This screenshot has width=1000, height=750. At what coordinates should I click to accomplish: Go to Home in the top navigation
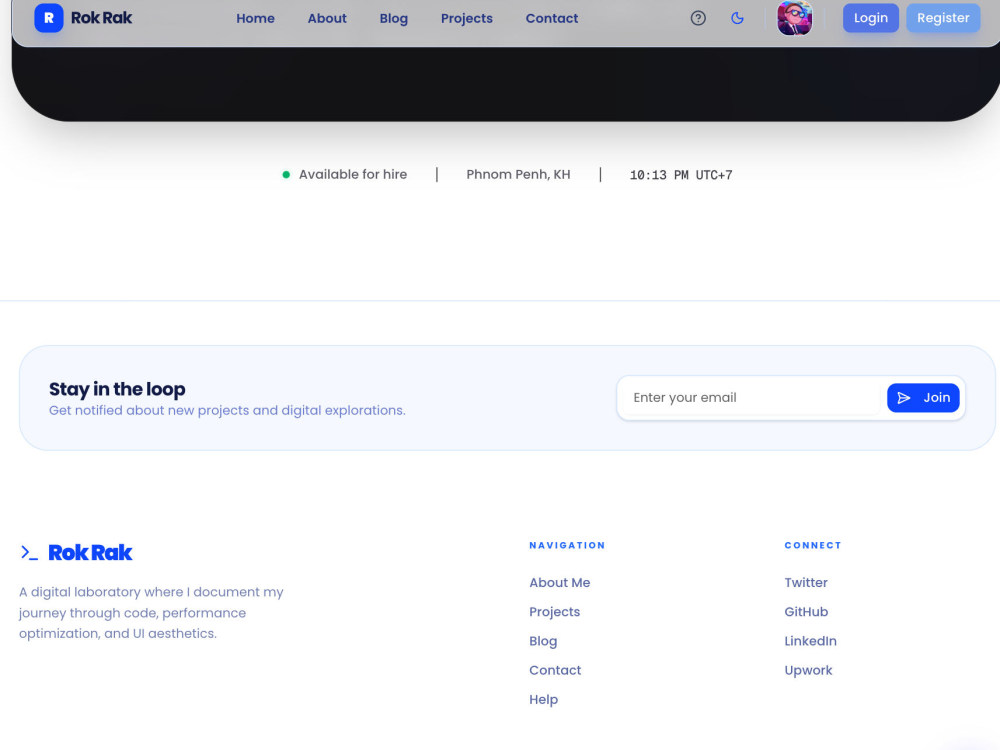coord(255,18)
